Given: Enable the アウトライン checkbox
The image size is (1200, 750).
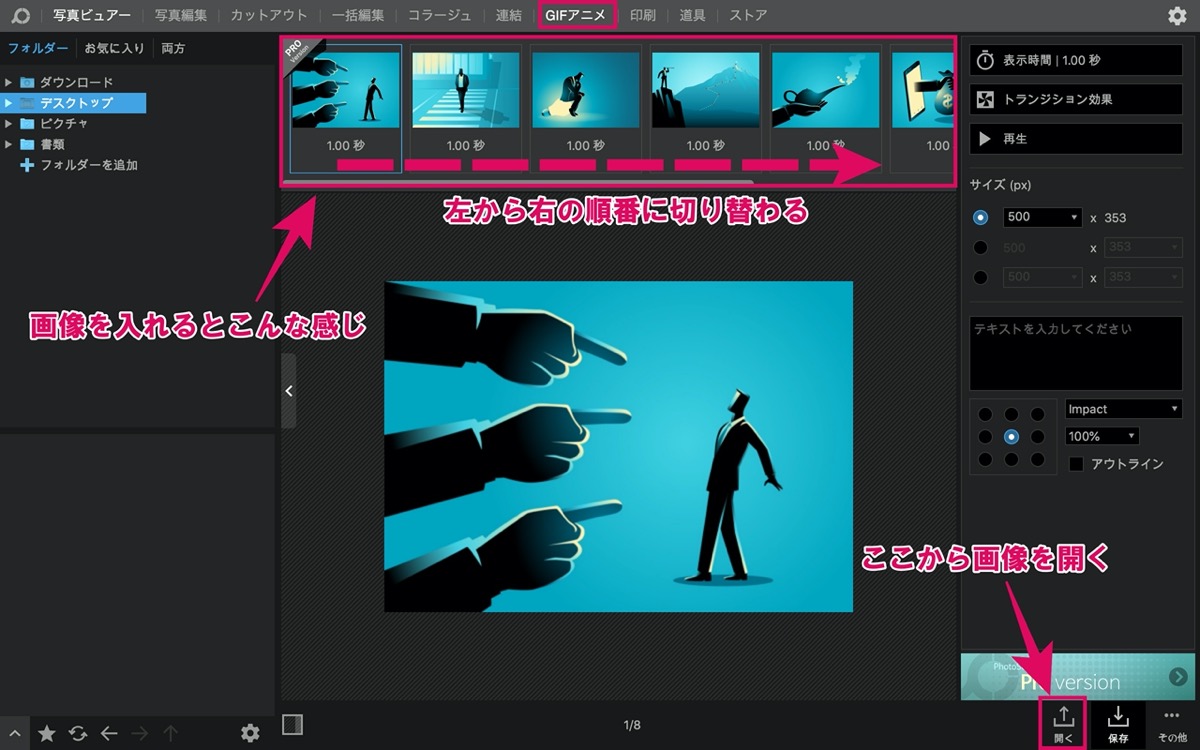Looking at the screenshot, I should point(1076,464).
